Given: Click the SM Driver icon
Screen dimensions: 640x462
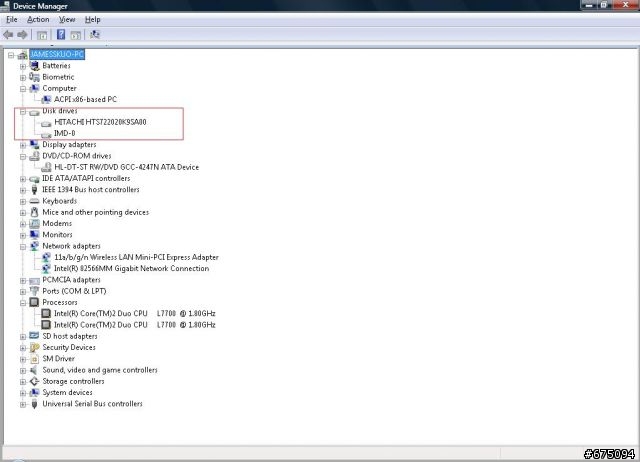Looking at the screenshot, I should pos(35,359).
